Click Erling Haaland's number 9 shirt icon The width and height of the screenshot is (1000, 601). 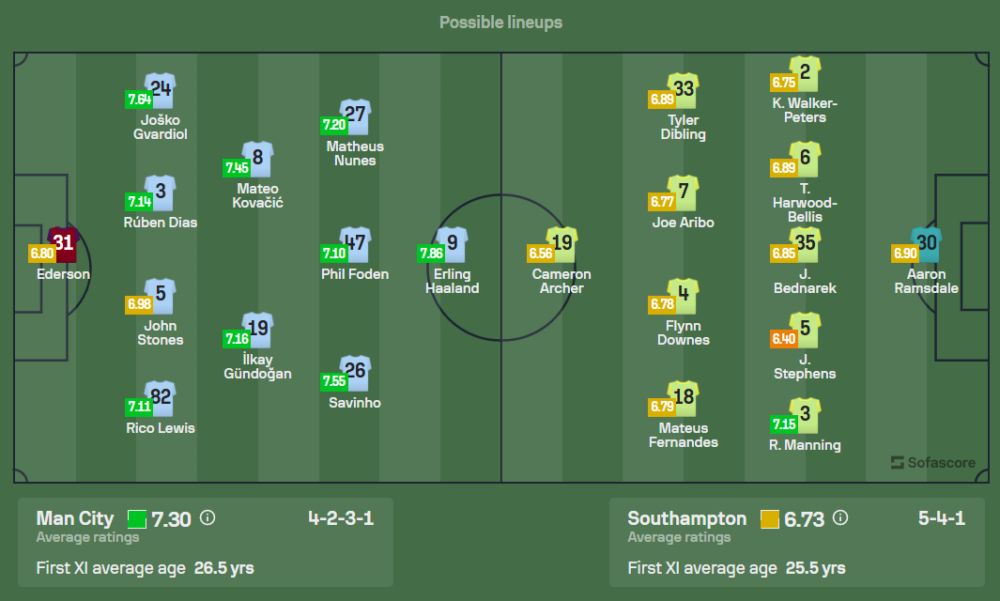pyautogui.click(x=453, y=244)
